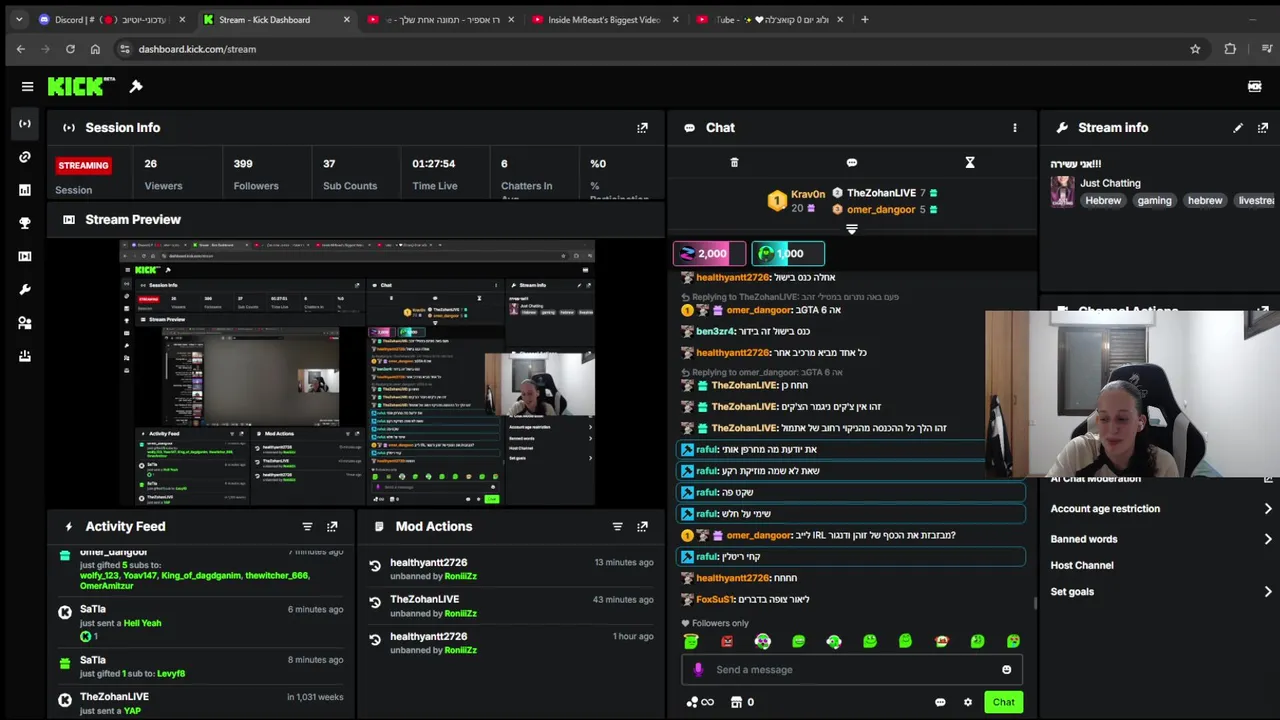Viewport: 1280px width, 720px height.
Task: Click the hourglass slow mode icon
Action: click(x=970, y=162)
